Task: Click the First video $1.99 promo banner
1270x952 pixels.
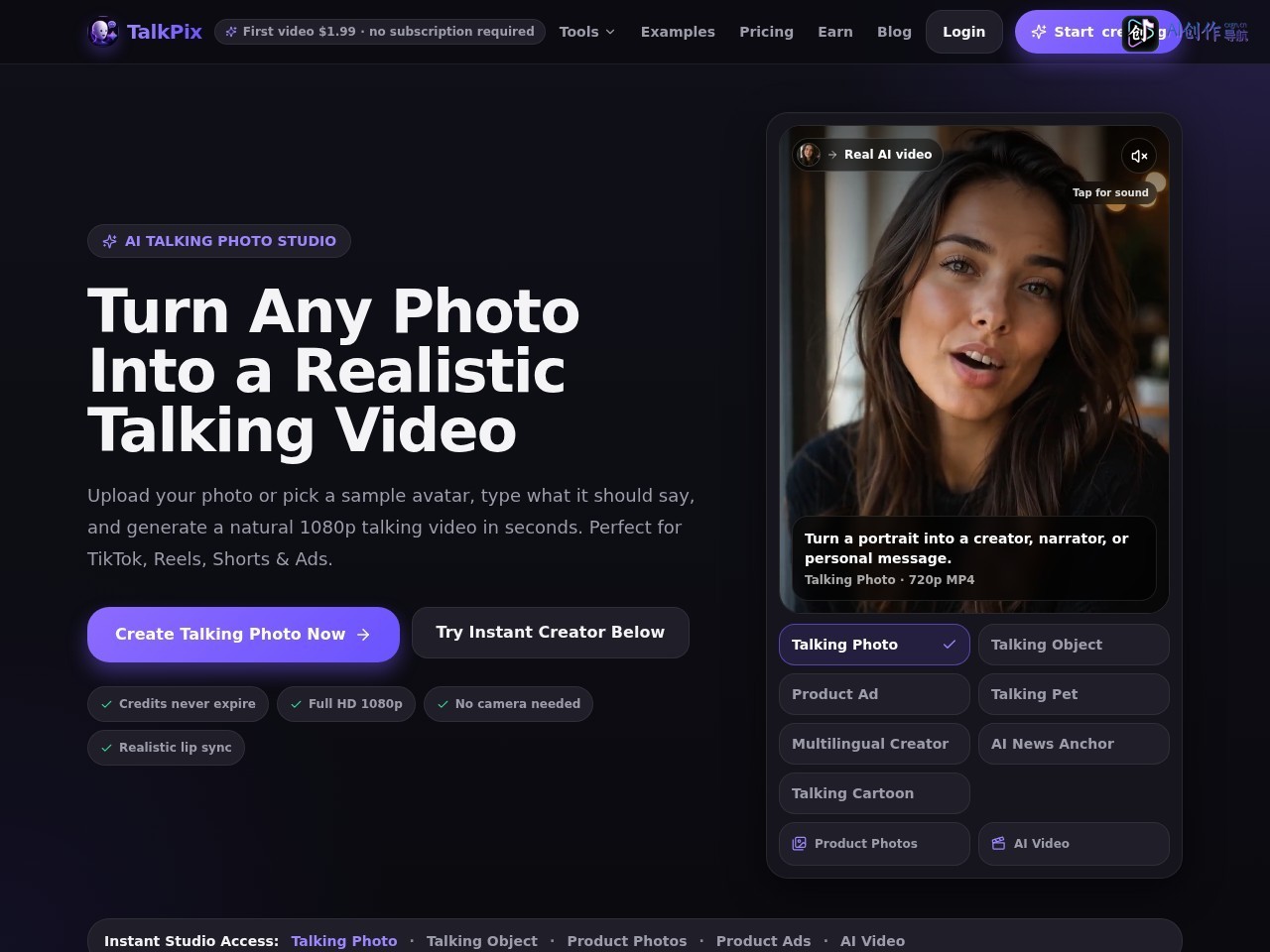Action: point(380,32)
